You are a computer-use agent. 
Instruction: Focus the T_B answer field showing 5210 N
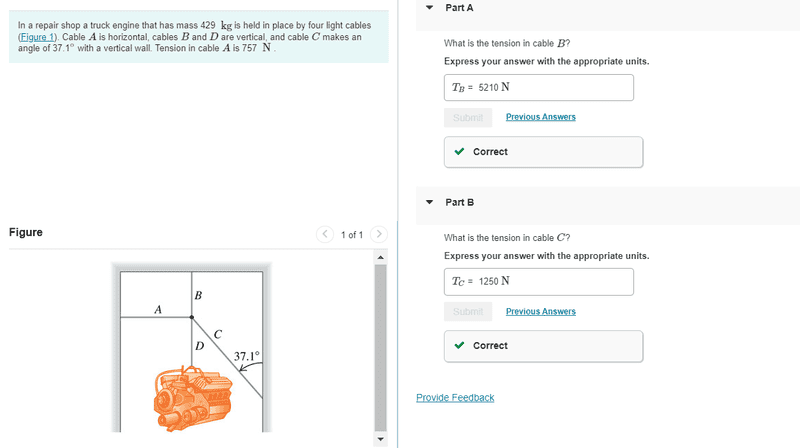coord(539,87)
